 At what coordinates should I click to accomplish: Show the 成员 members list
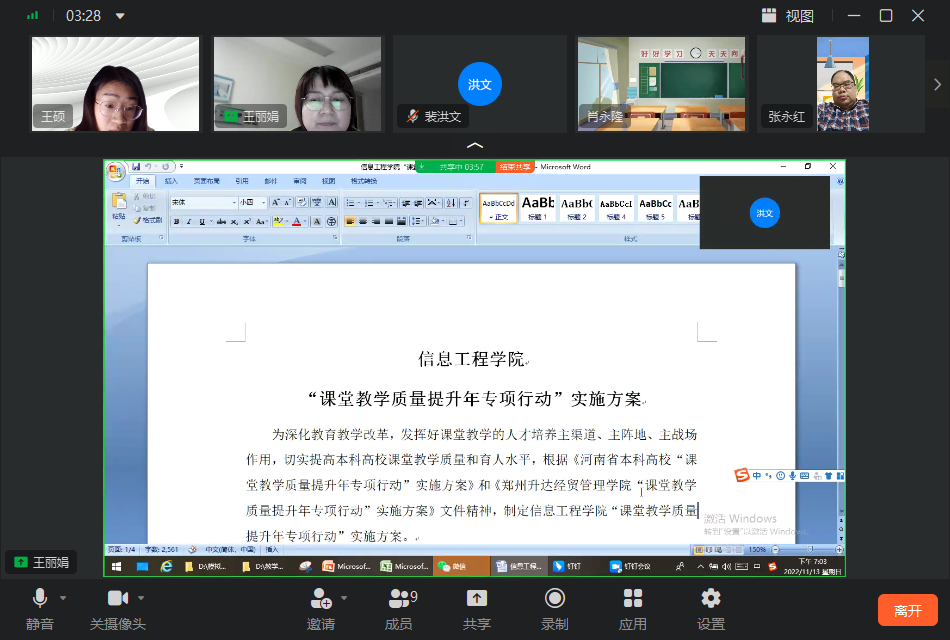click(x=399, y=608)
